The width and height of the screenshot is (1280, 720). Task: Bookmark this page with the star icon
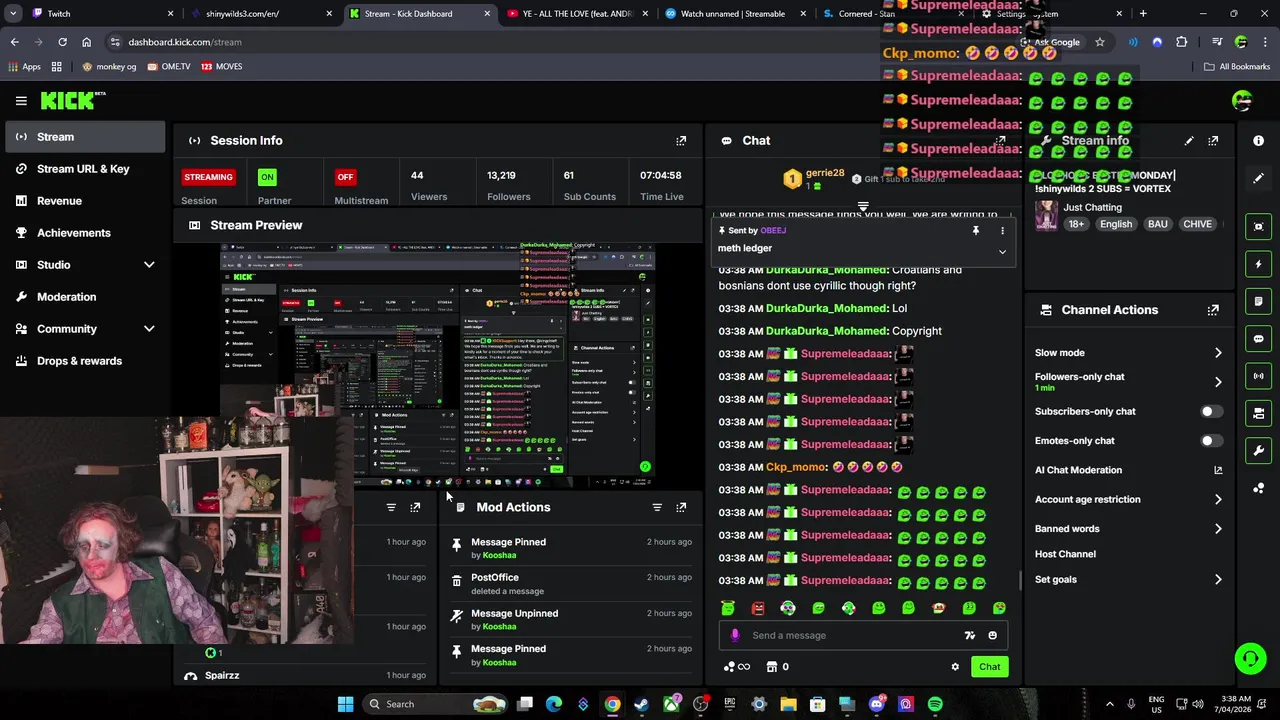(1100, 42)
